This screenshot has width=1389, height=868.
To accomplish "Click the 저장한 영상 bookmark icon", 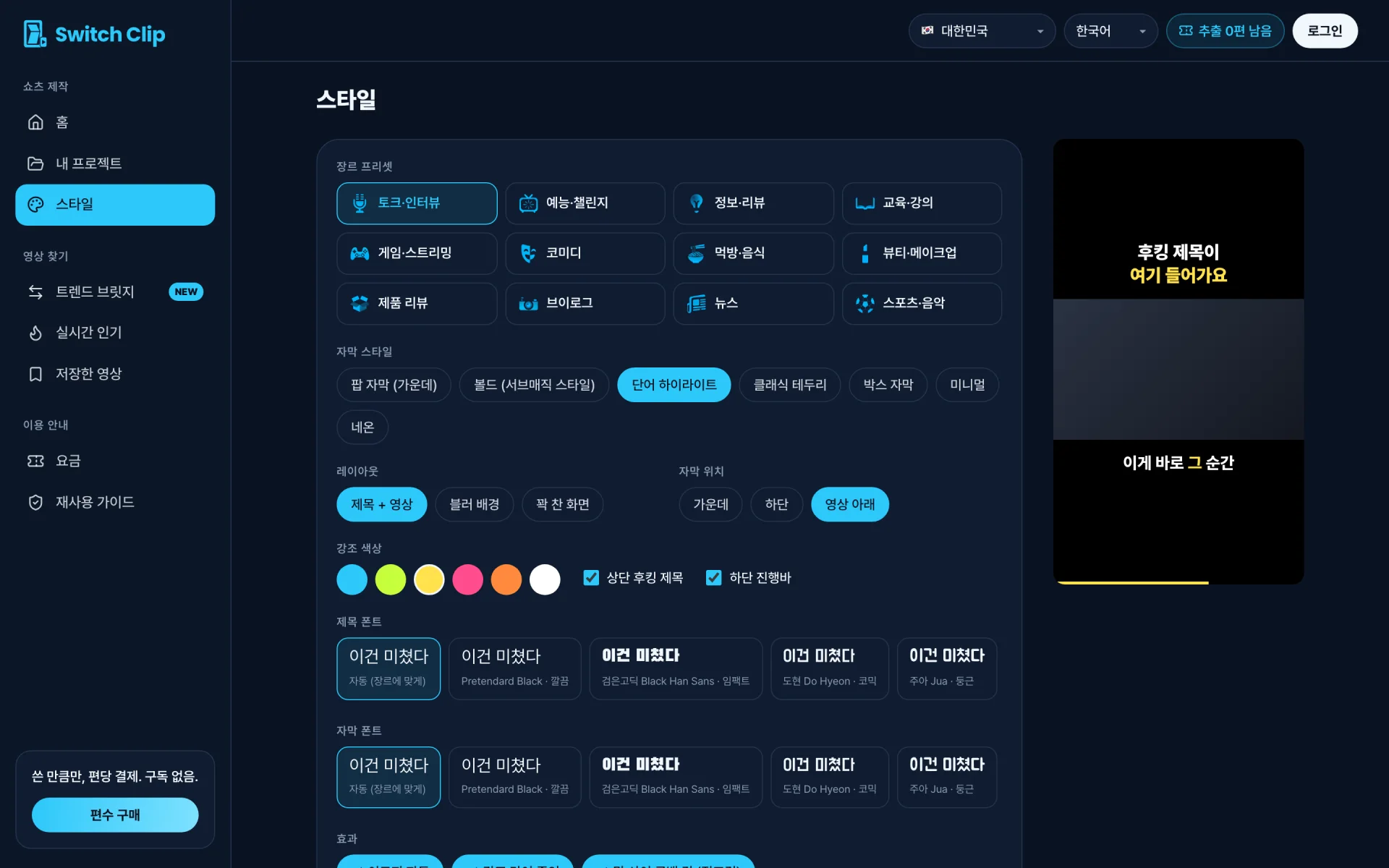I will coord(35,374).
